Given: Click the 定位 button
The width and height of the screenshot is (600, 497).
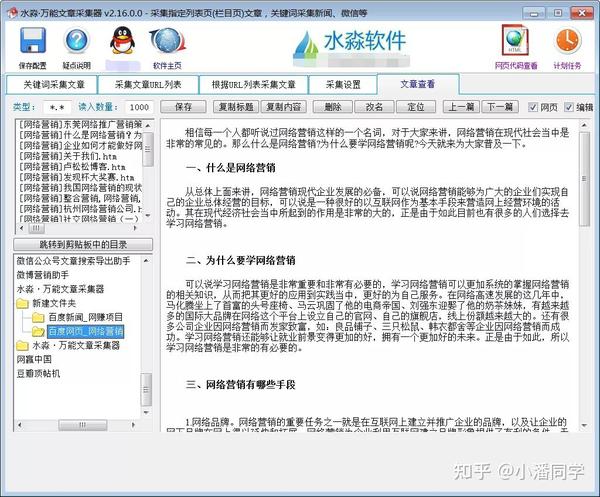Looking at the screenshot, I should pos(416,107).
